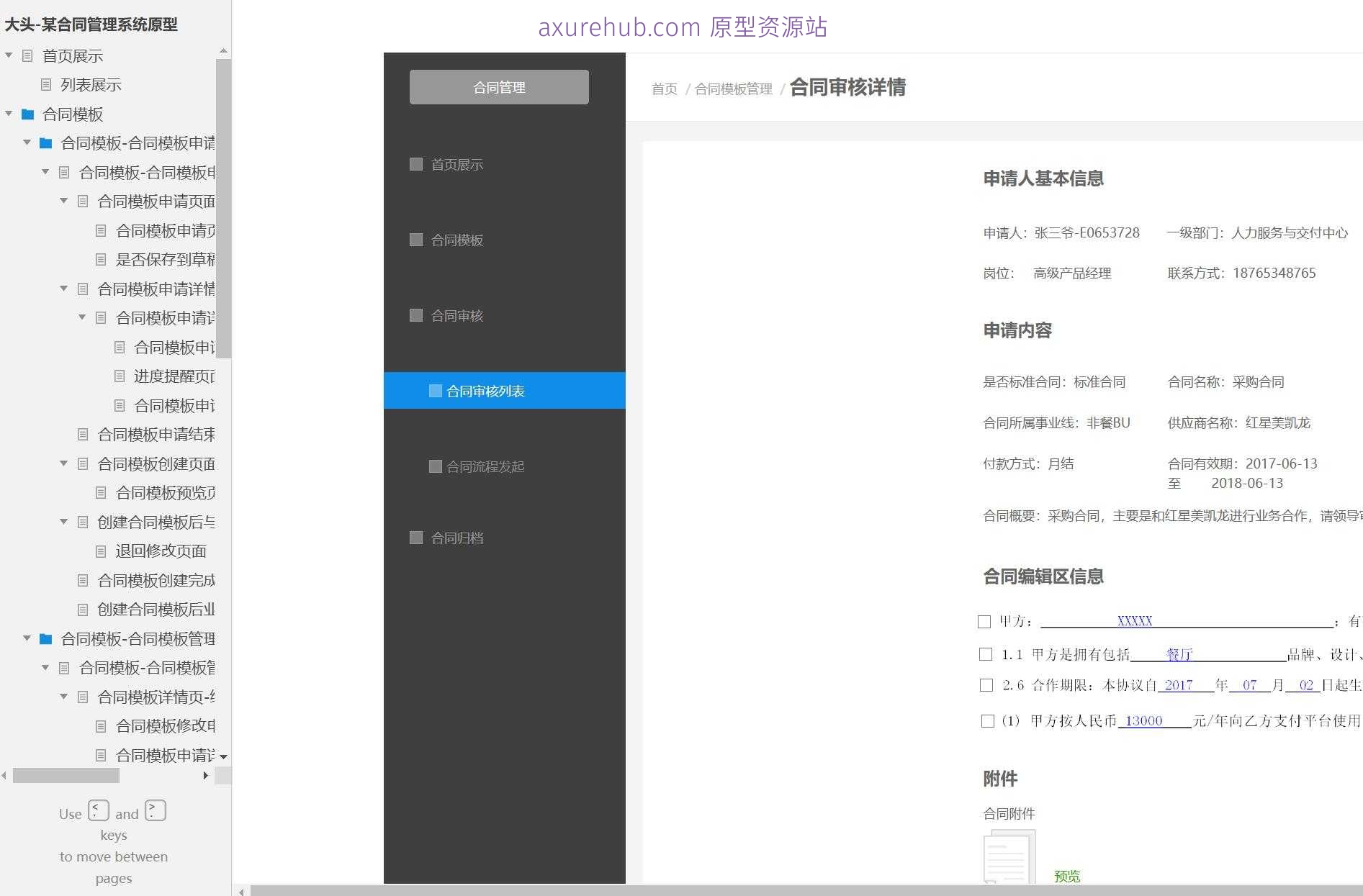Tick the checkbox before clause 1.1
The image size is (1363, 896).
coord(986,654)
